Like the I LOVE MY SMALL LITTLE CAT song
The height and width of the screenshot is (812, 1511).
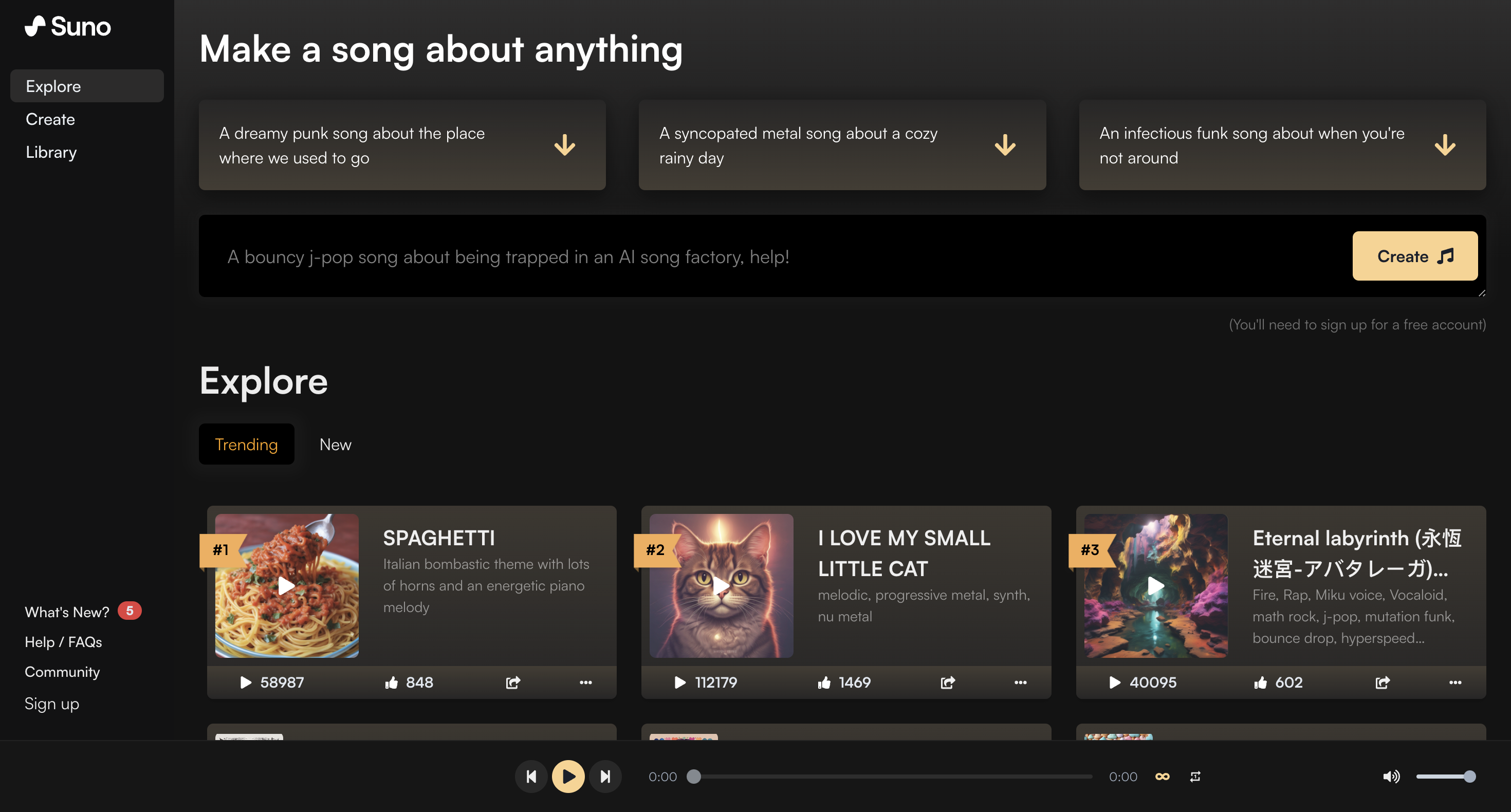coord(824,682)
